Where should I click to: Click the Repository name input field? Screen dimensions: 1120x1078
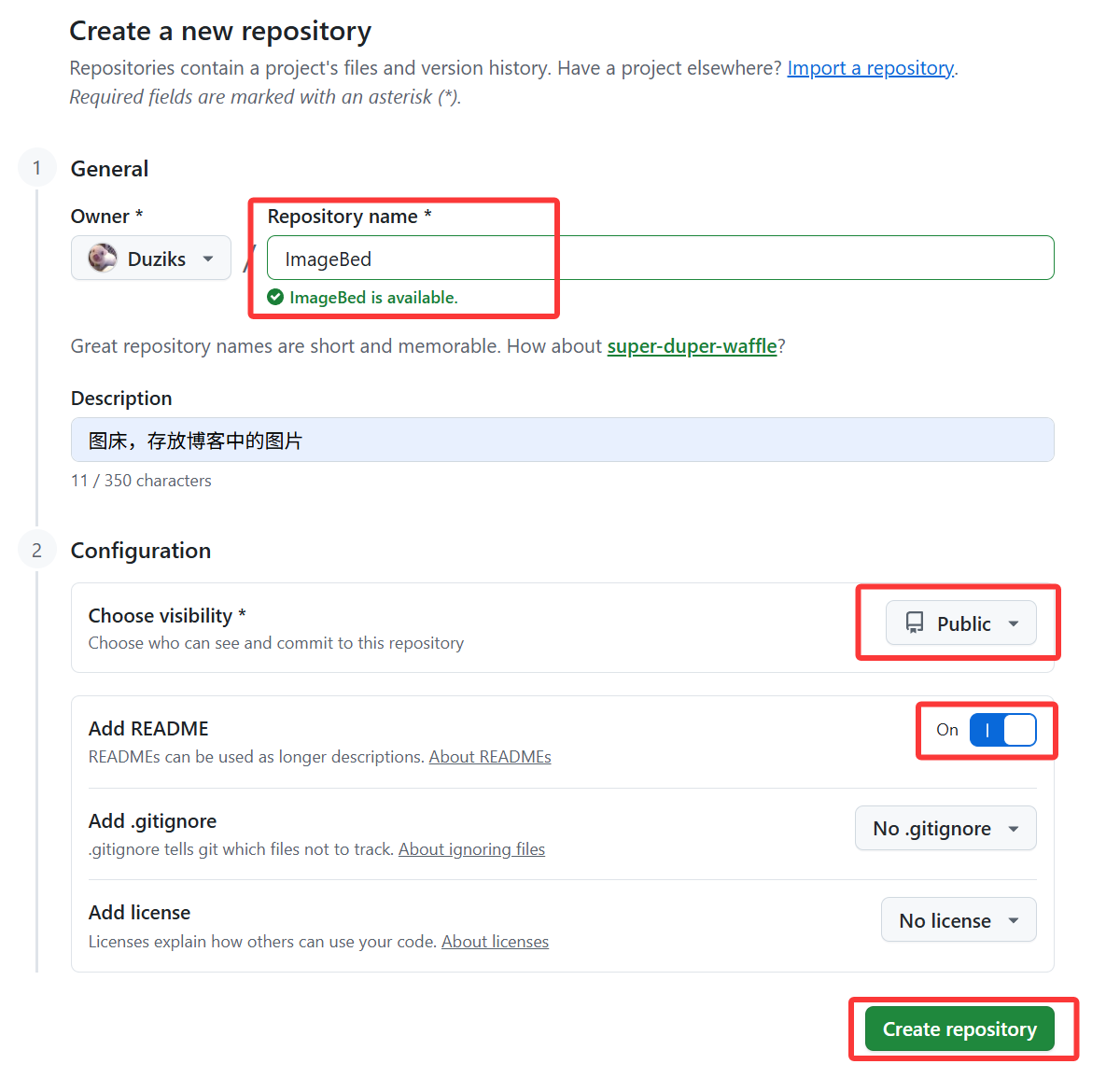point(660,259)
